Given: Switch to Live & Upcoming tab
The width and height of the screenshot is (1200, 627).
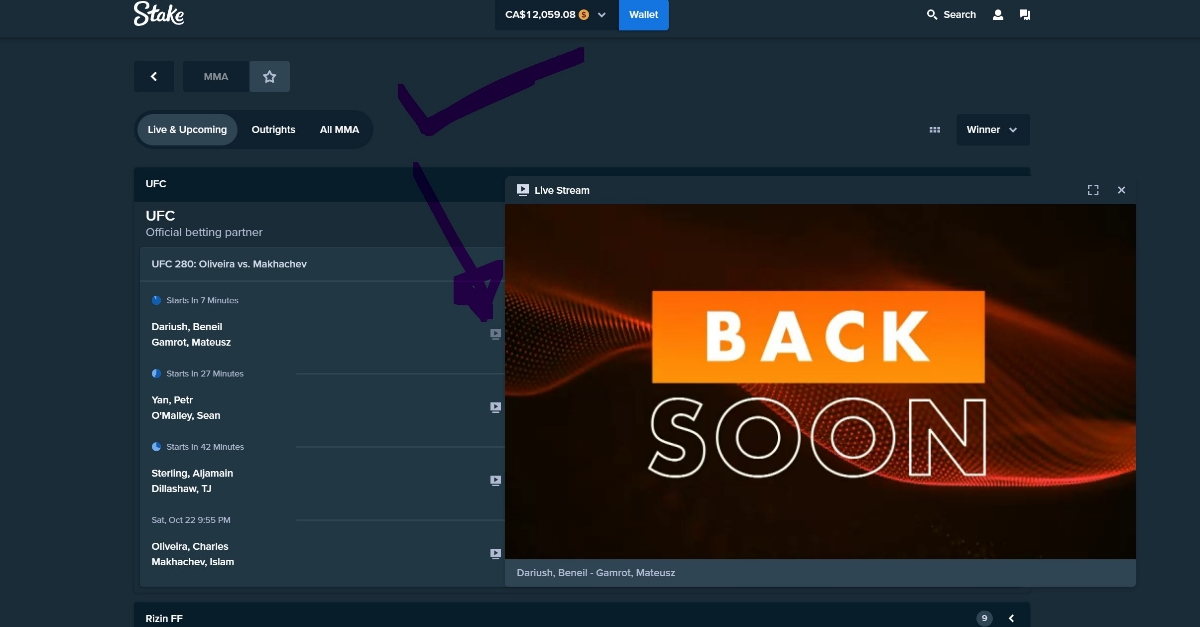Looking at the screenshot, I should pos(187,130).
